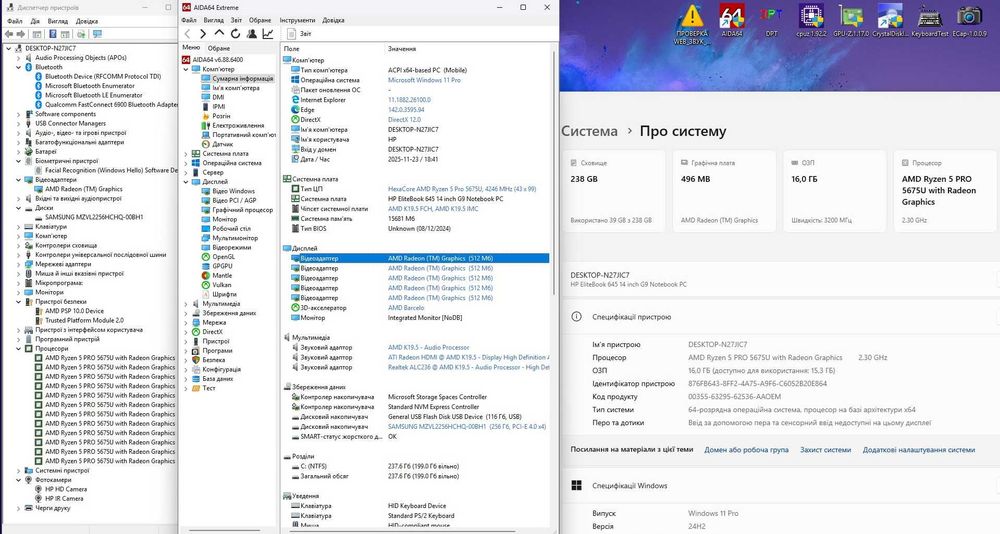Collapse the Процесори node in Device Manager
This screenshot has height=534, width=1000.
click(18, 348)
